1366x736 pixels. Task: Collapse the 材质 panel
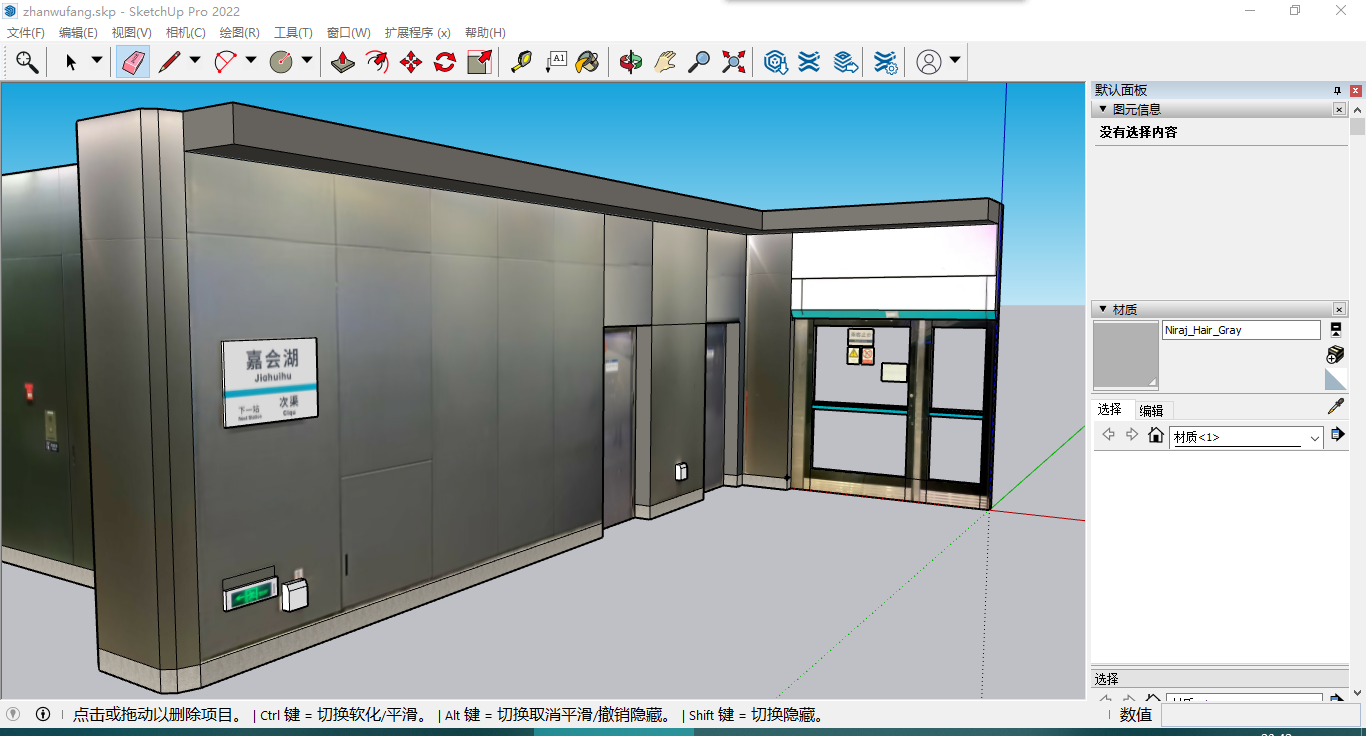1103,309
